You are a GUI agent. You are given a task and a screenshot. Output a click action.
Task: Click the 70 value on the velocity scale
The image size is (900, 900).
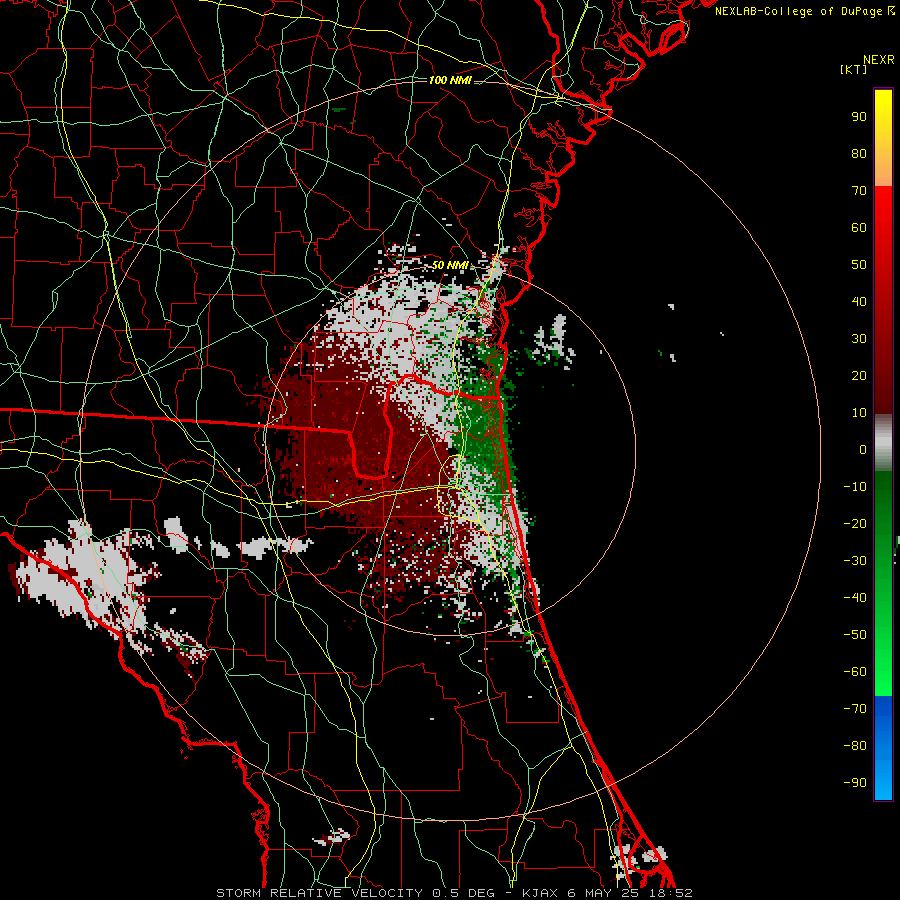(859, 191)
